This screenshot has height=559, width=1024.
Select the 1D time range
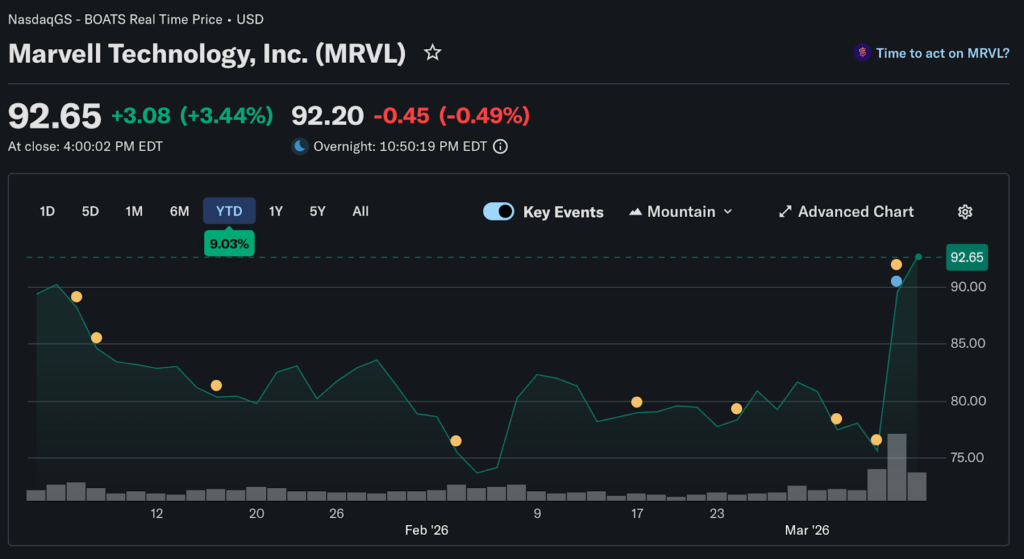(x=47, y=211)
